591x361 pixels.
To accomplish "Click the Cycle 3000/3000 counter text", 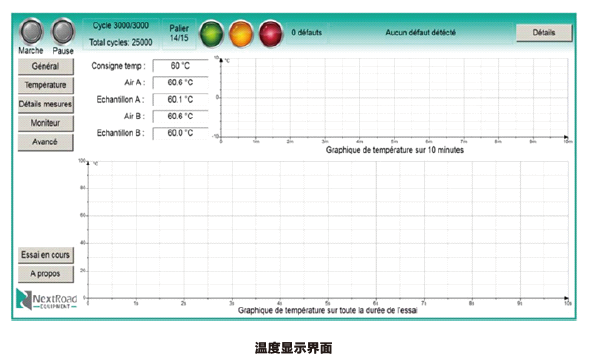I will coord(121,26).
